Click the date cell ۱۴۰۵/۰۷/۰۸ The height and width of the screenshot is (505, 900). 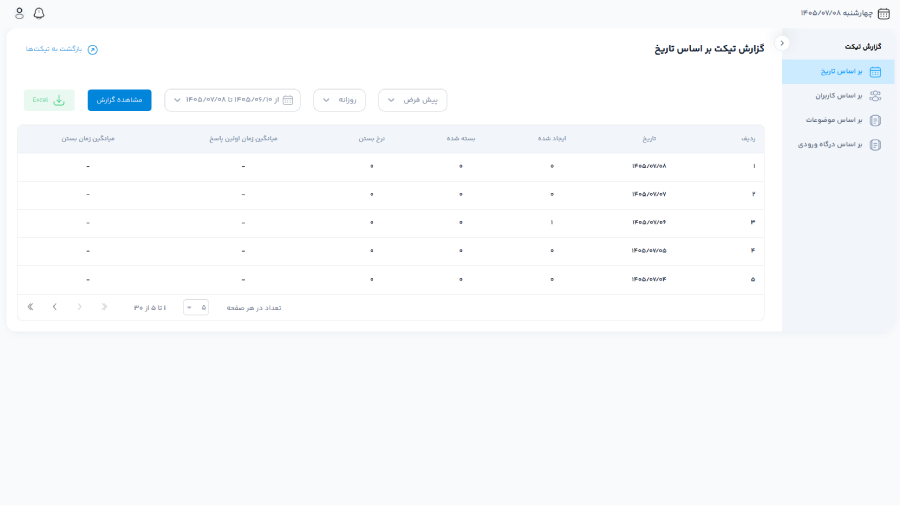(x=649, y=166)
